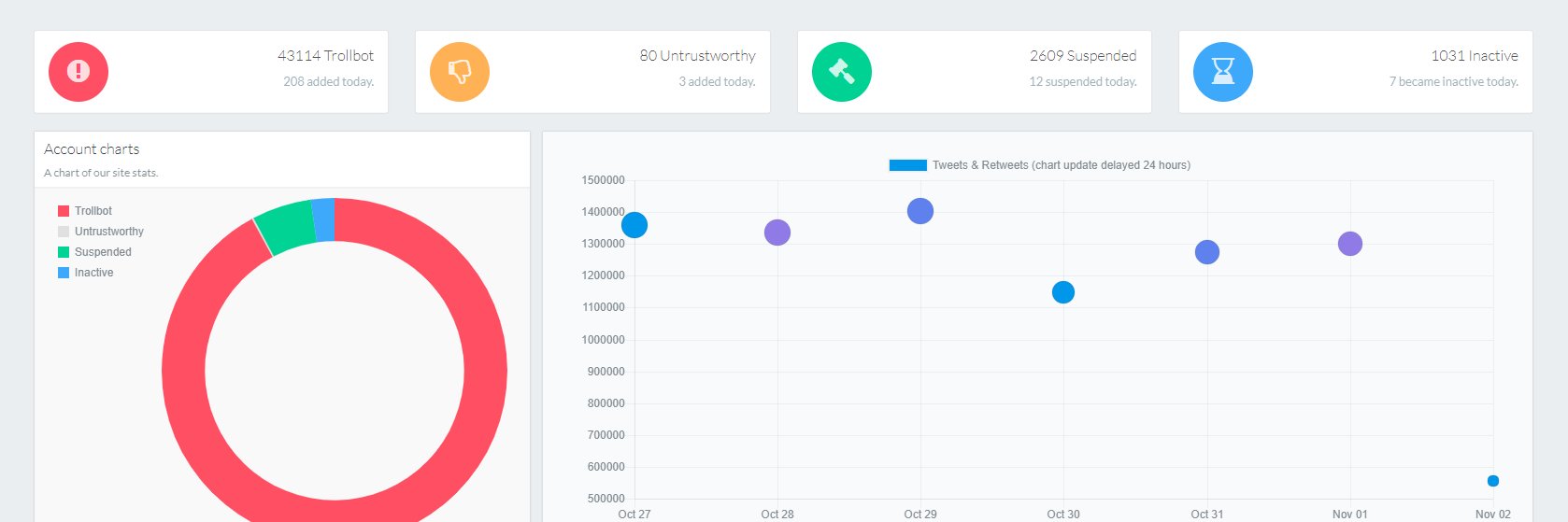Click the green gavel Suspended icon
The image size is (1568, 522).
[841, 72]
